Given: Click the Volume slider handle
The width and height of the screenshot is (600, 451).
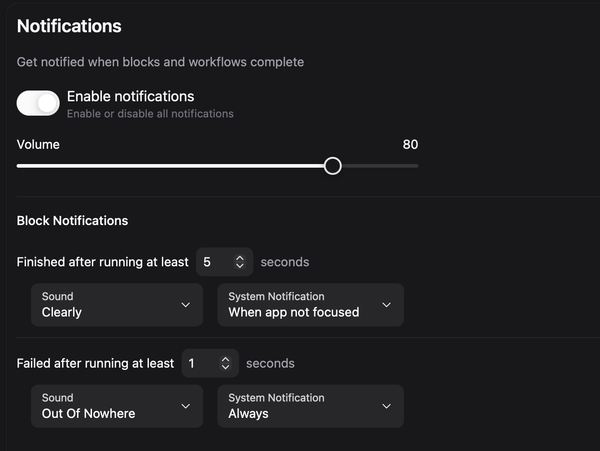Looking at the screenshot, I should click(x=333, y=166).
